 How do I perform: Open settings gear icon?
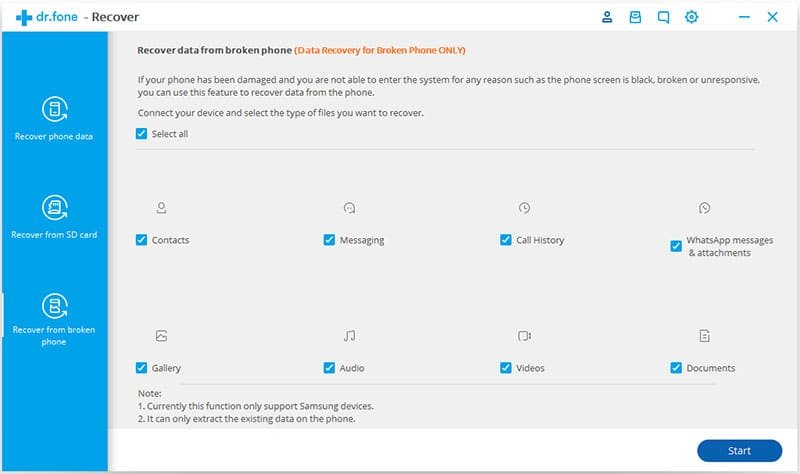click(x=691, y=17)
